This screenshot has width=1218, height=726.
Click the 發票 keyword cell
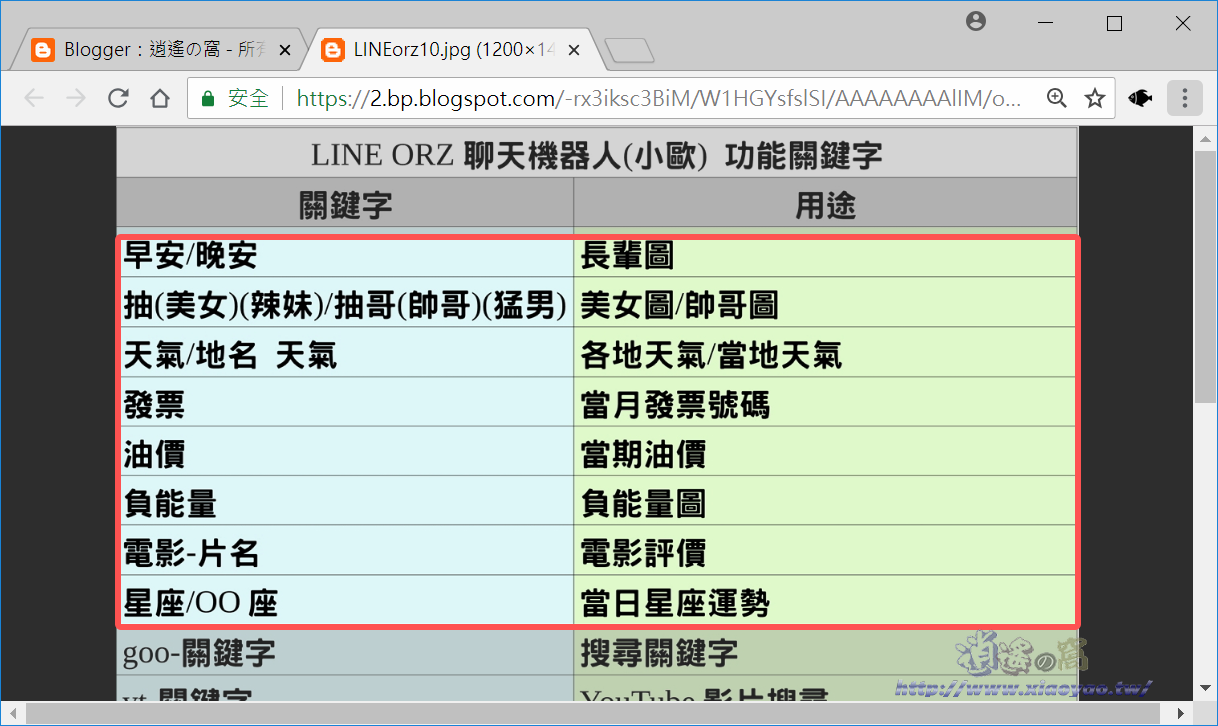[346, 404]
